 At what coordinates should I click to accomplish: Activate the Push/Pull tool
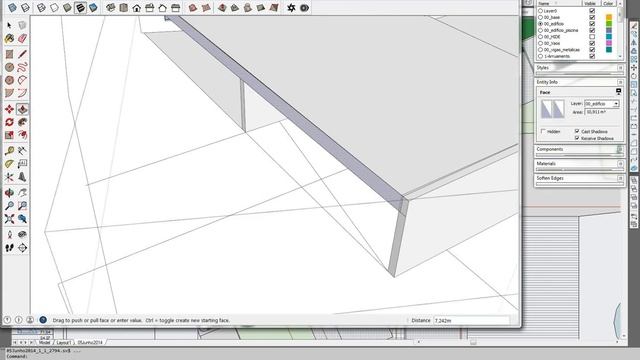coord(22,109)
